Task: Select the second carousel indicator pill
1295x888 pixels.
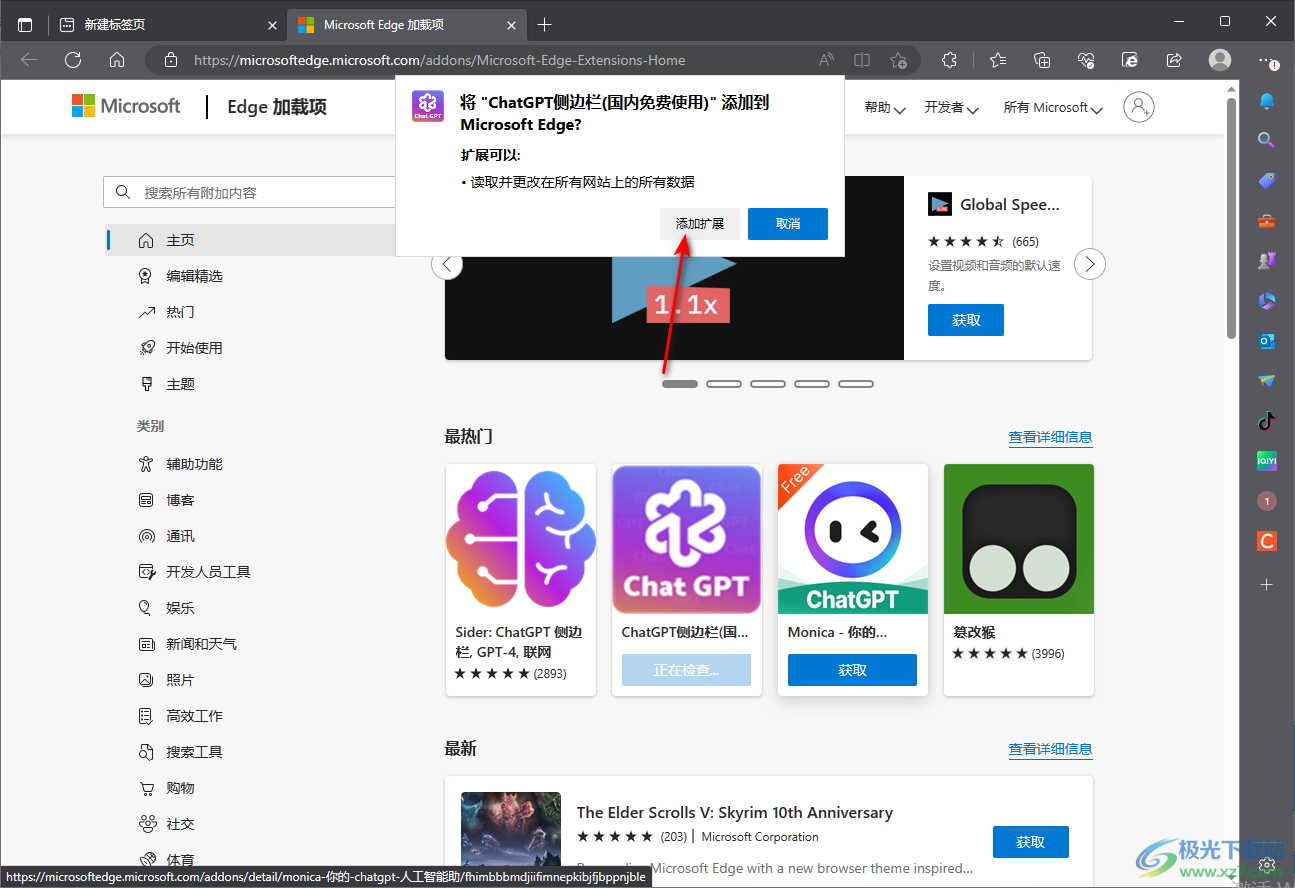Action: point(724,384)
